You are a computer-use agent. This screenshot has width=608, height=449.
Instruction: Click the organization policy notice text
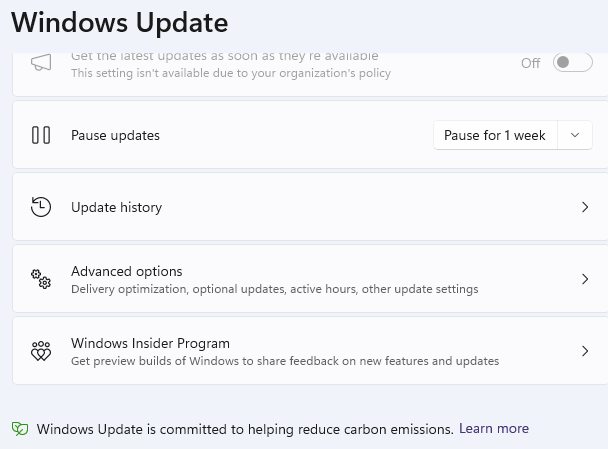click(x=230, y=73)
